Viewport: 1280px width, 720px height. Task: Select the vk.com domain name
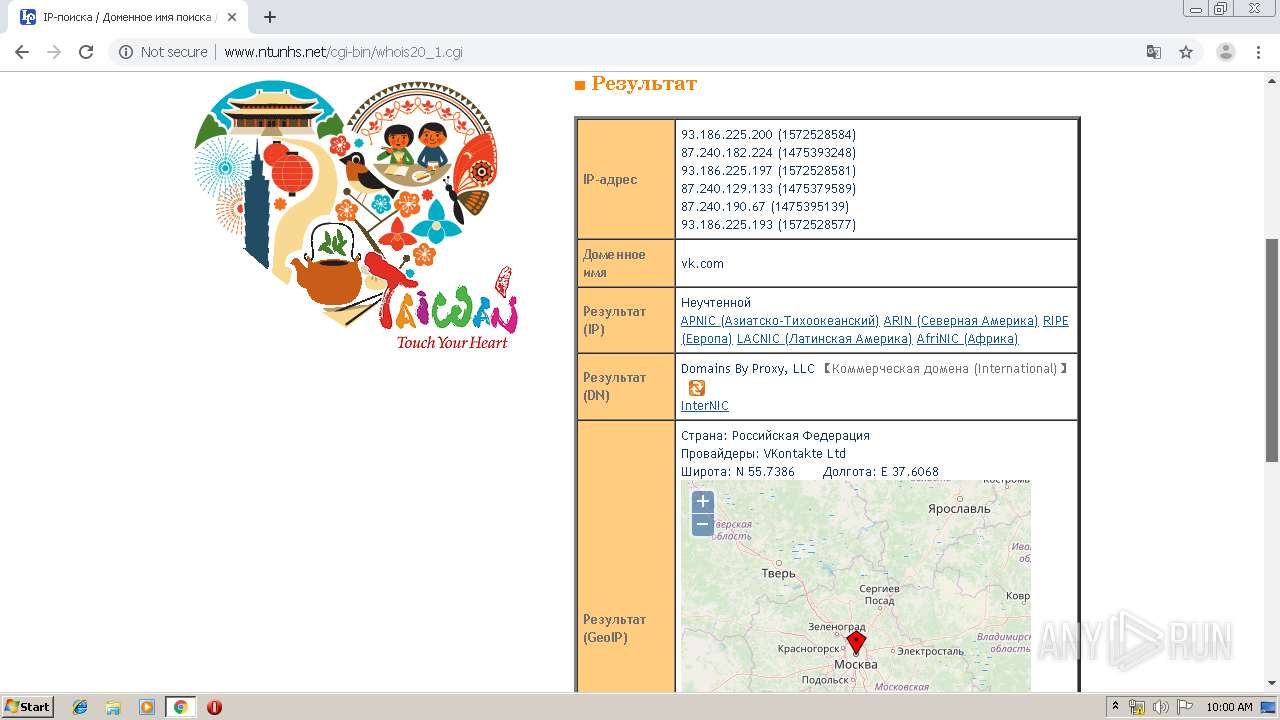(702, 264)
